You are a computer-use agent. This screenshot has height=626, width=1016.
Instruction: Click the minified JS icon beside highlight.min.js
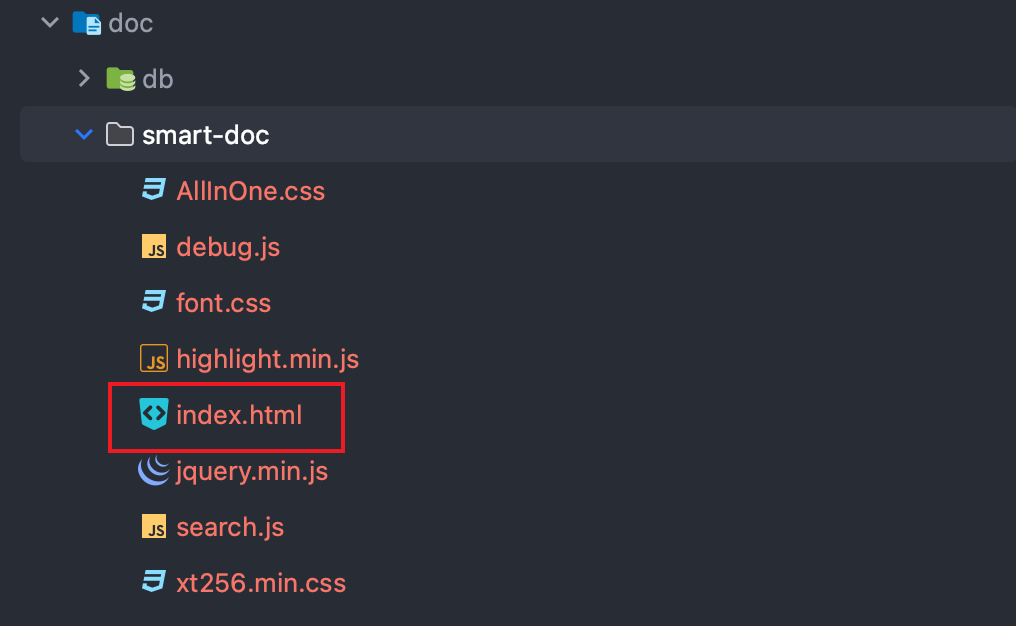(152, 358)
